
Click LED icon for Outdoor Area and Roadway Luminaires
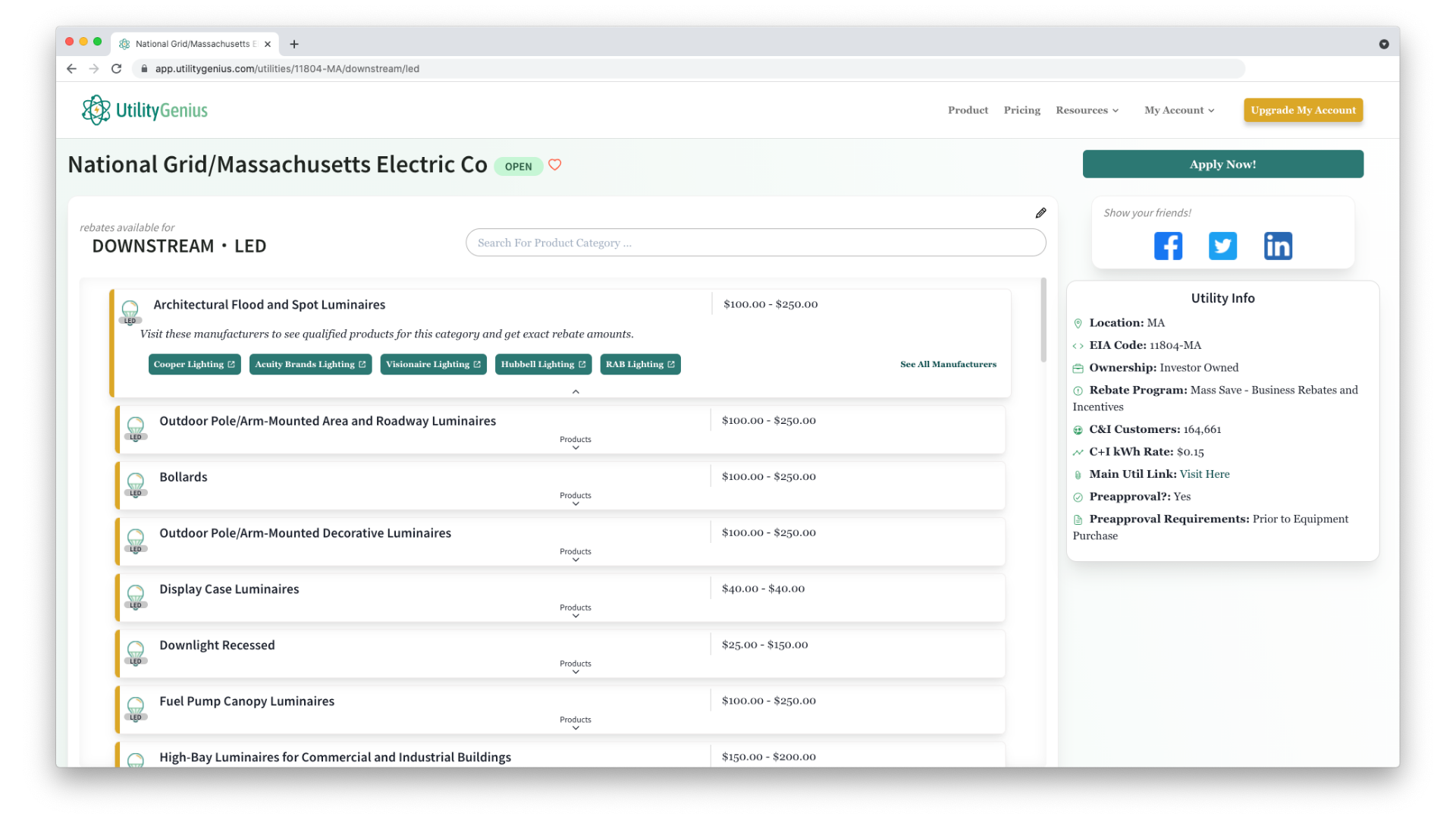(136, 428)
